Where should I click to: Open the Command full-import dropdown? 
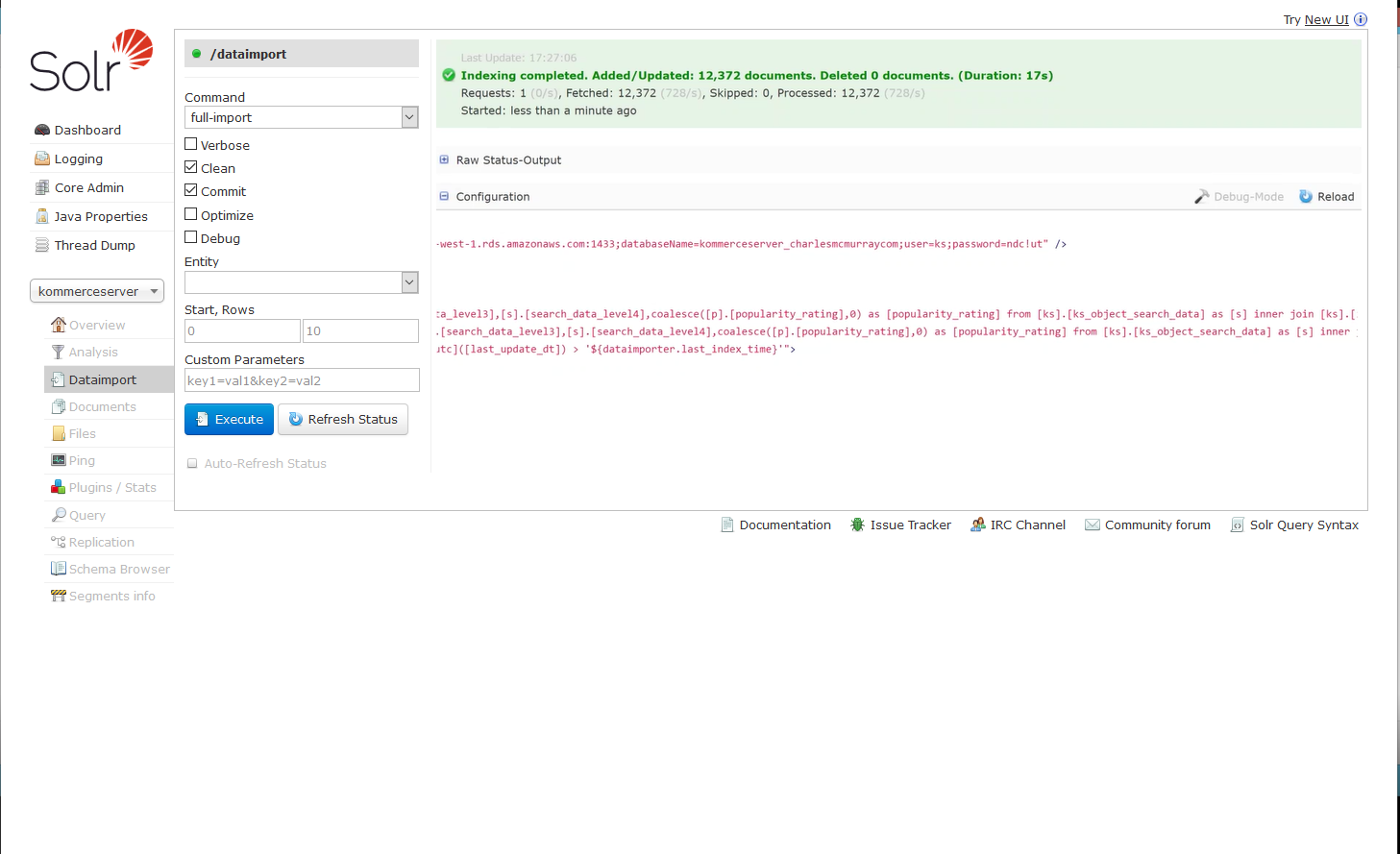(x=301, y=117)
